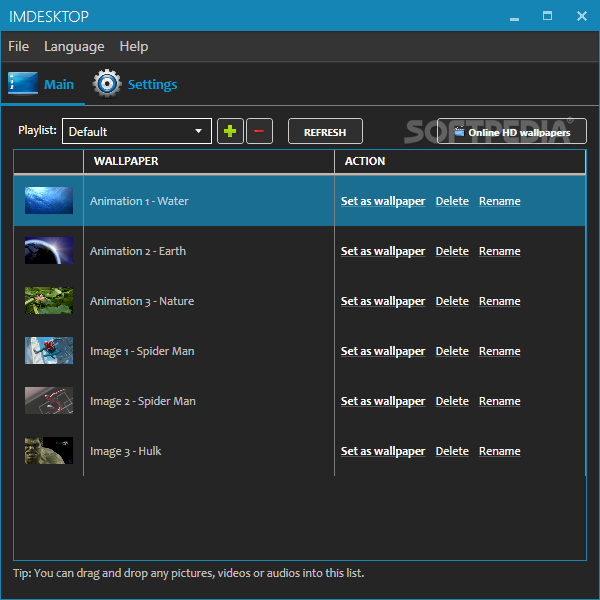Select the Earth animation thumbnail
The image size is (600, 600).
point(49,251)
